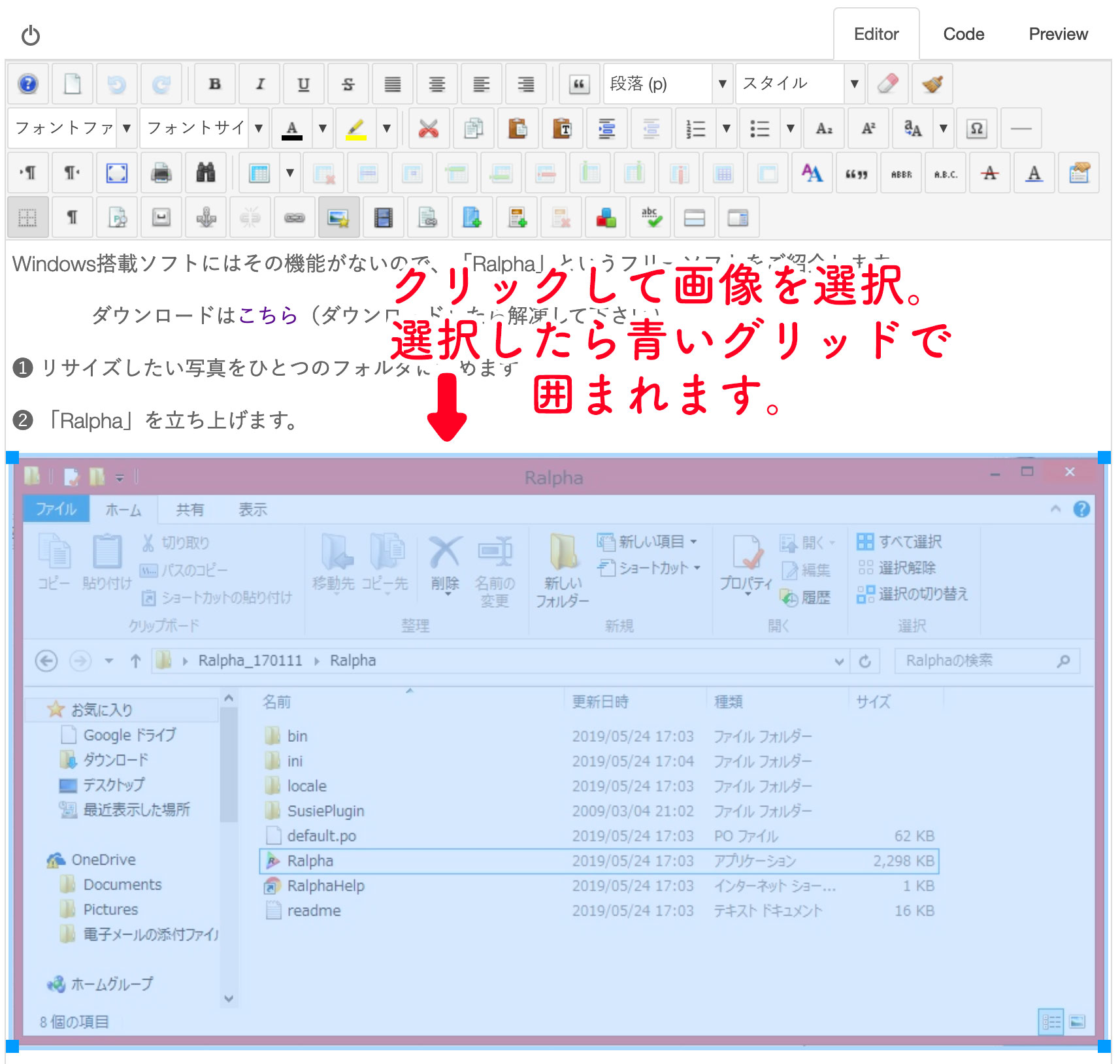
Task: Insert an anchor with the anchor icon
Action: [206, 218]
